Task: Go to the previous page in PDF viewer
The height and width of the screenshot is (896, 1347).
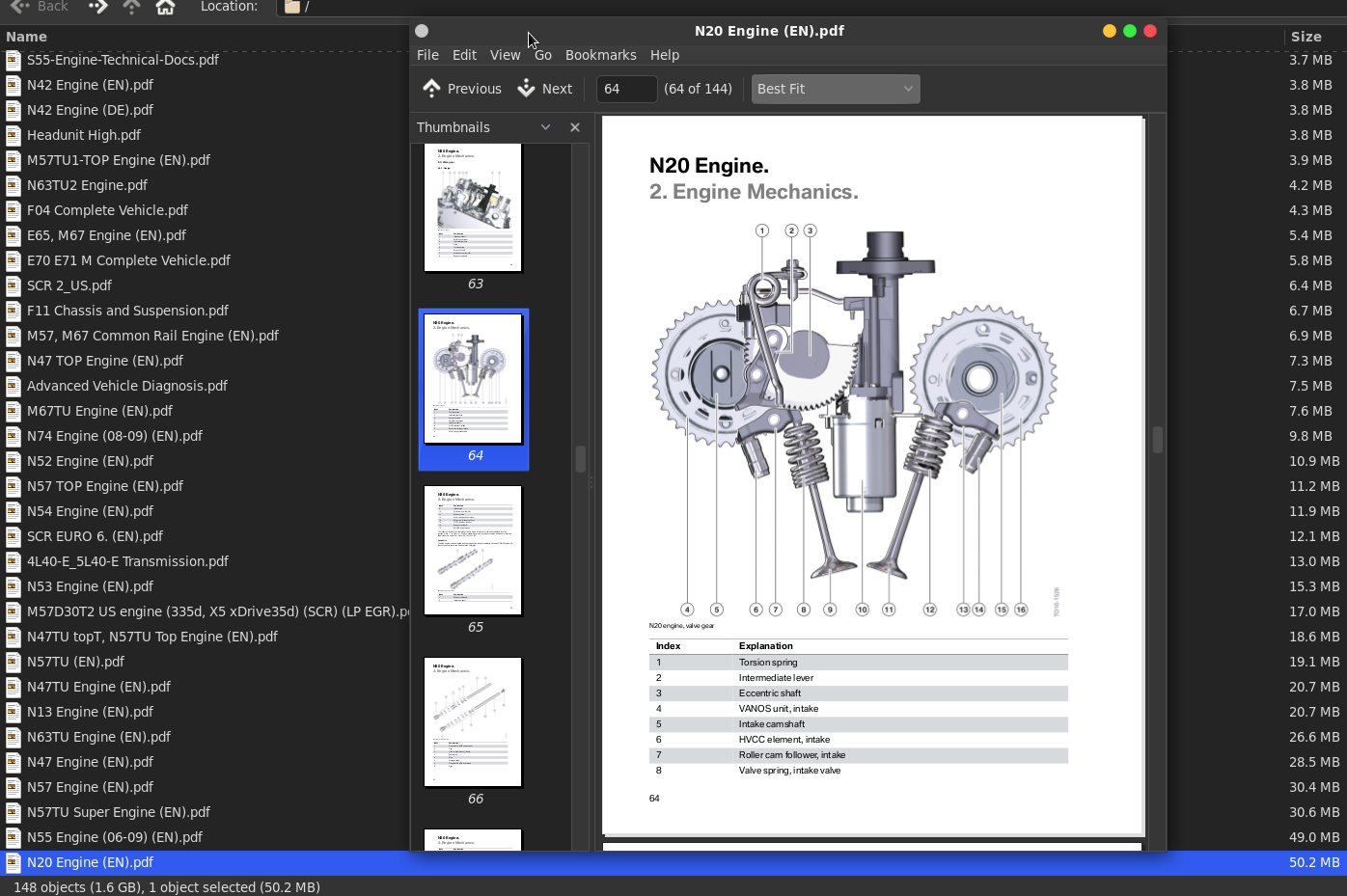Action: coord(462,89)
